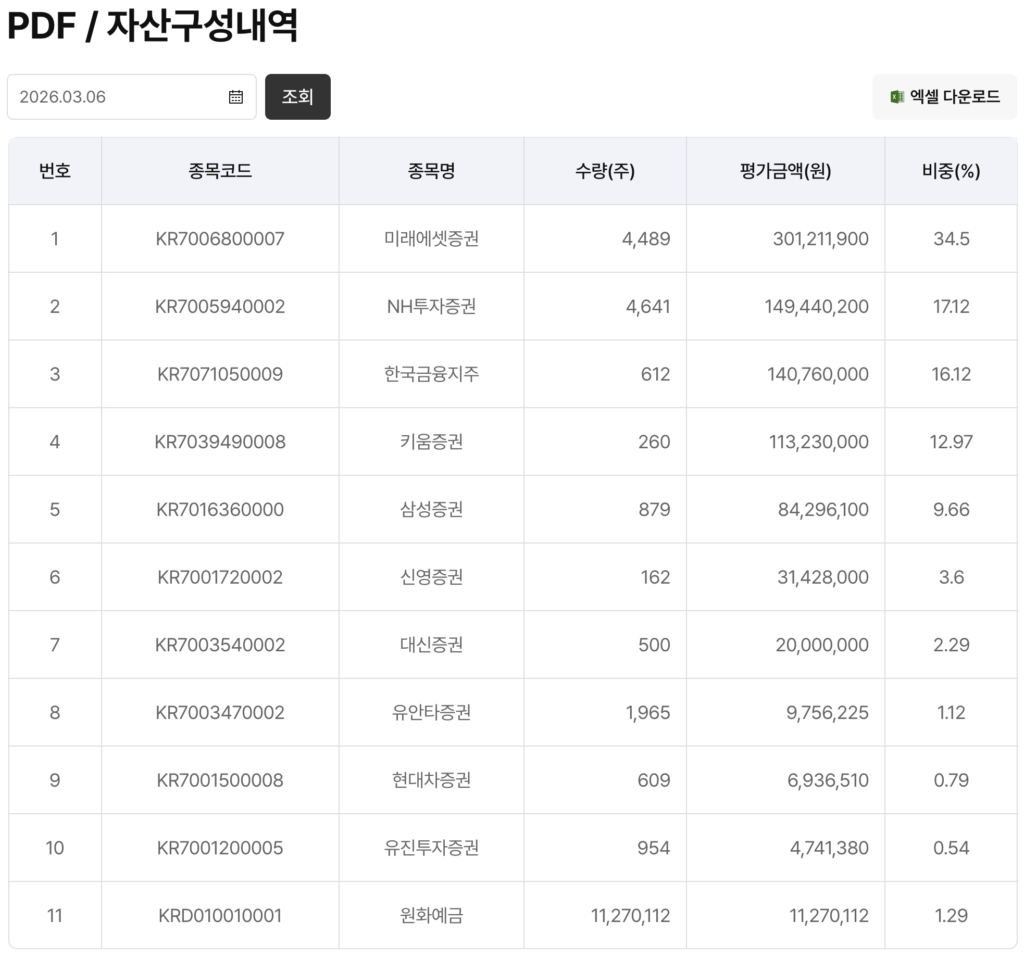Select the 키움증권 stock name cell

click(x=431, y=442)
